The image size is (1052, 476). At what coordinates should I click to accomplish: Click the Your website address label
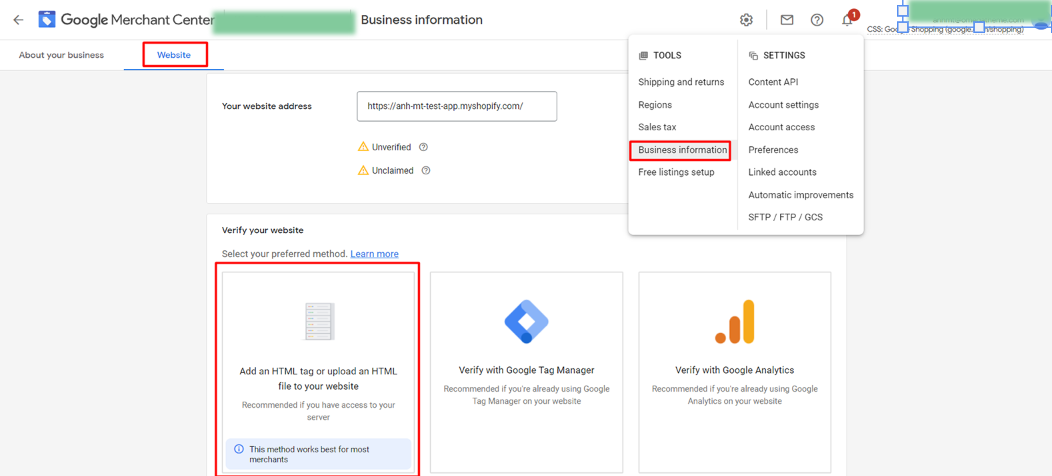tap(267, 106)
